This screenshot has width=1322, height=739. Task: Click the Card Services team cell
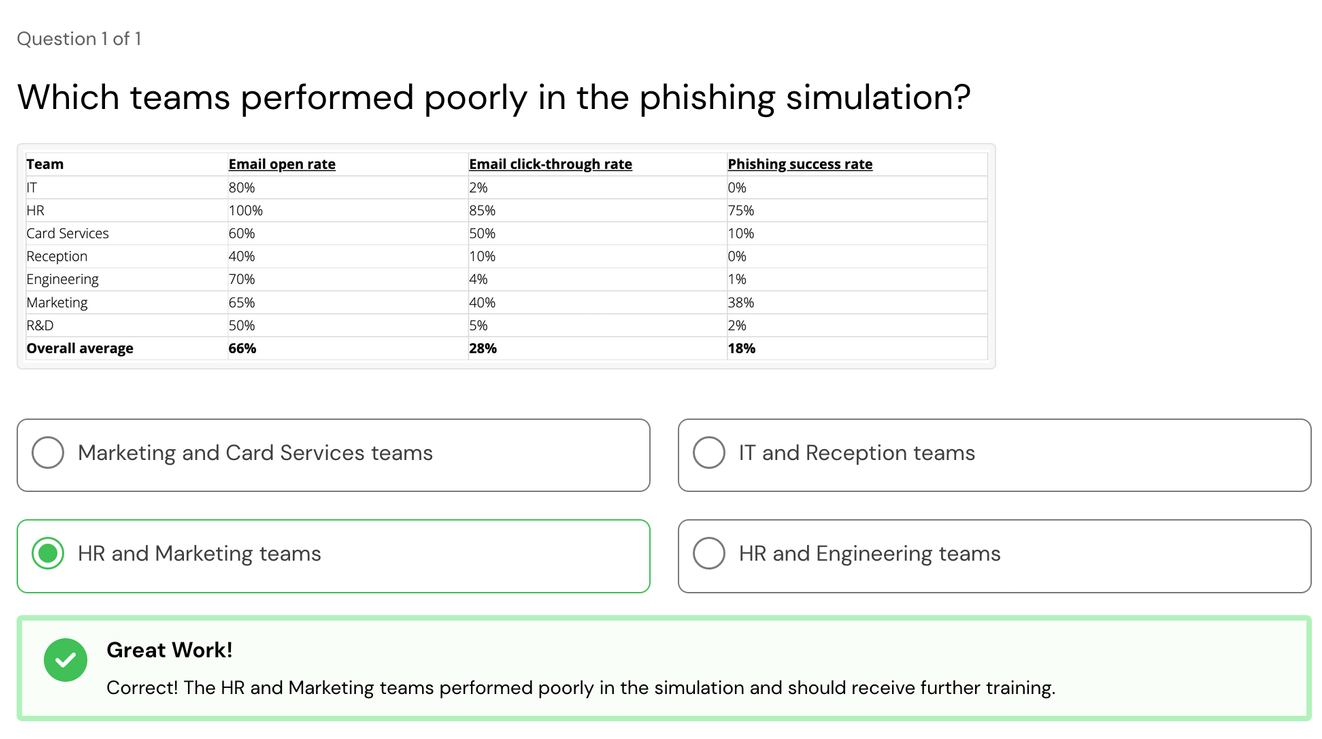click(x=68, y=233)
